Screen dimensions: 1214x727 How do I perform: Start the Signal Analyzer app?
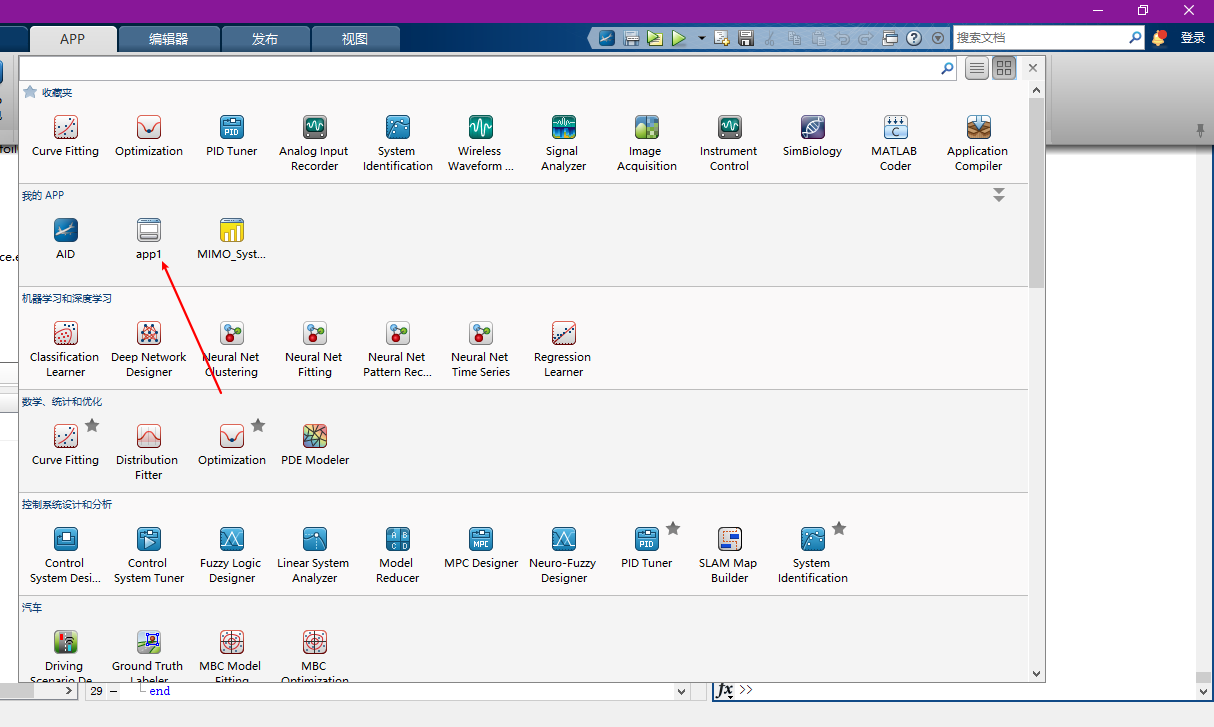562,140
